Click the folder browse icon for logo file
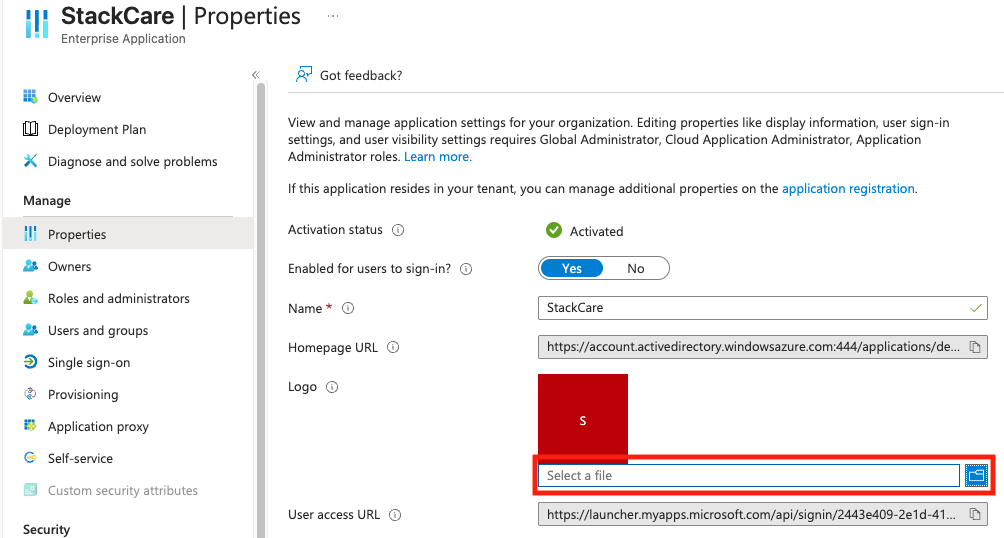 pyautogui.click(x=976, y=475)
